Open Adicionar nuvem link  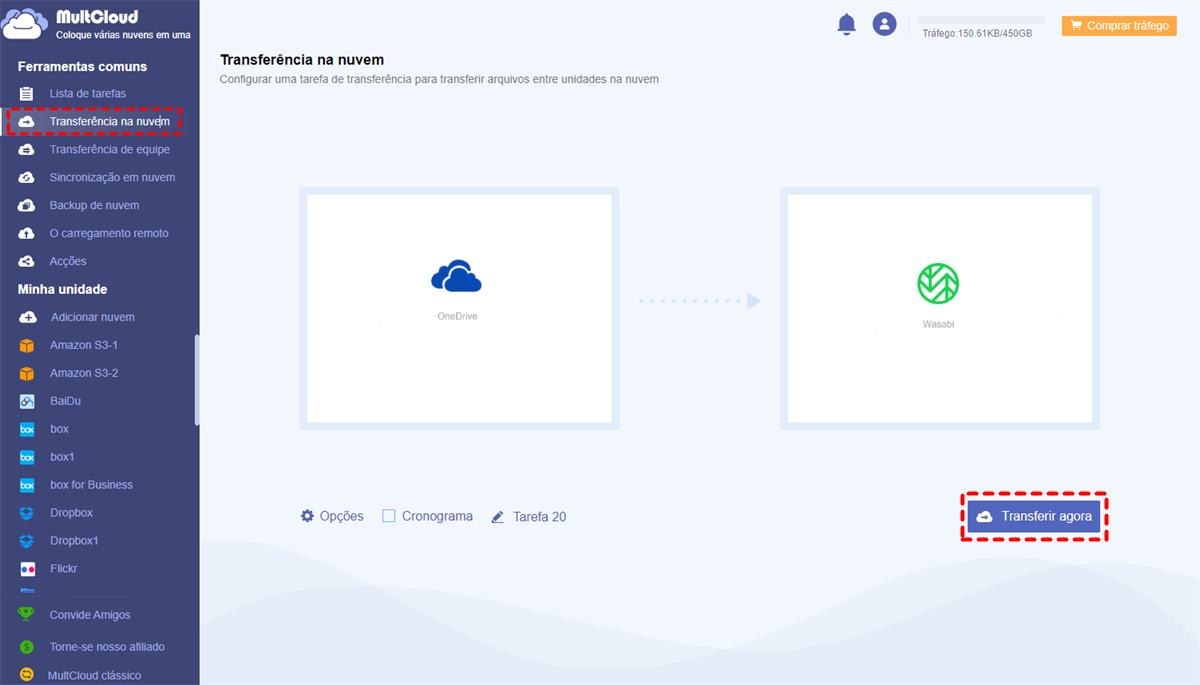93,317
